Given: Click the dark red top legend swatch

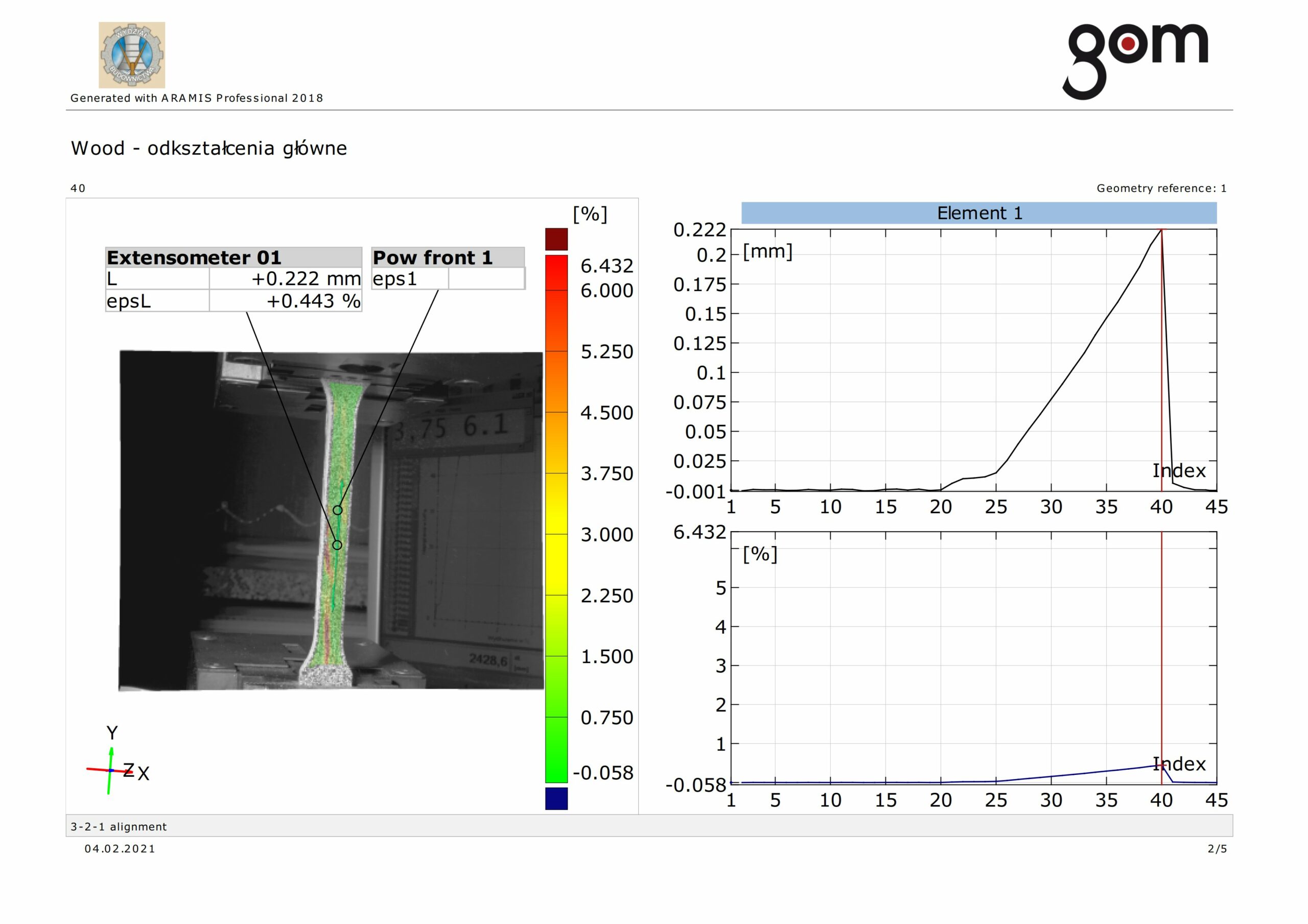Looking at the screenshot, I should coord(556,239).
